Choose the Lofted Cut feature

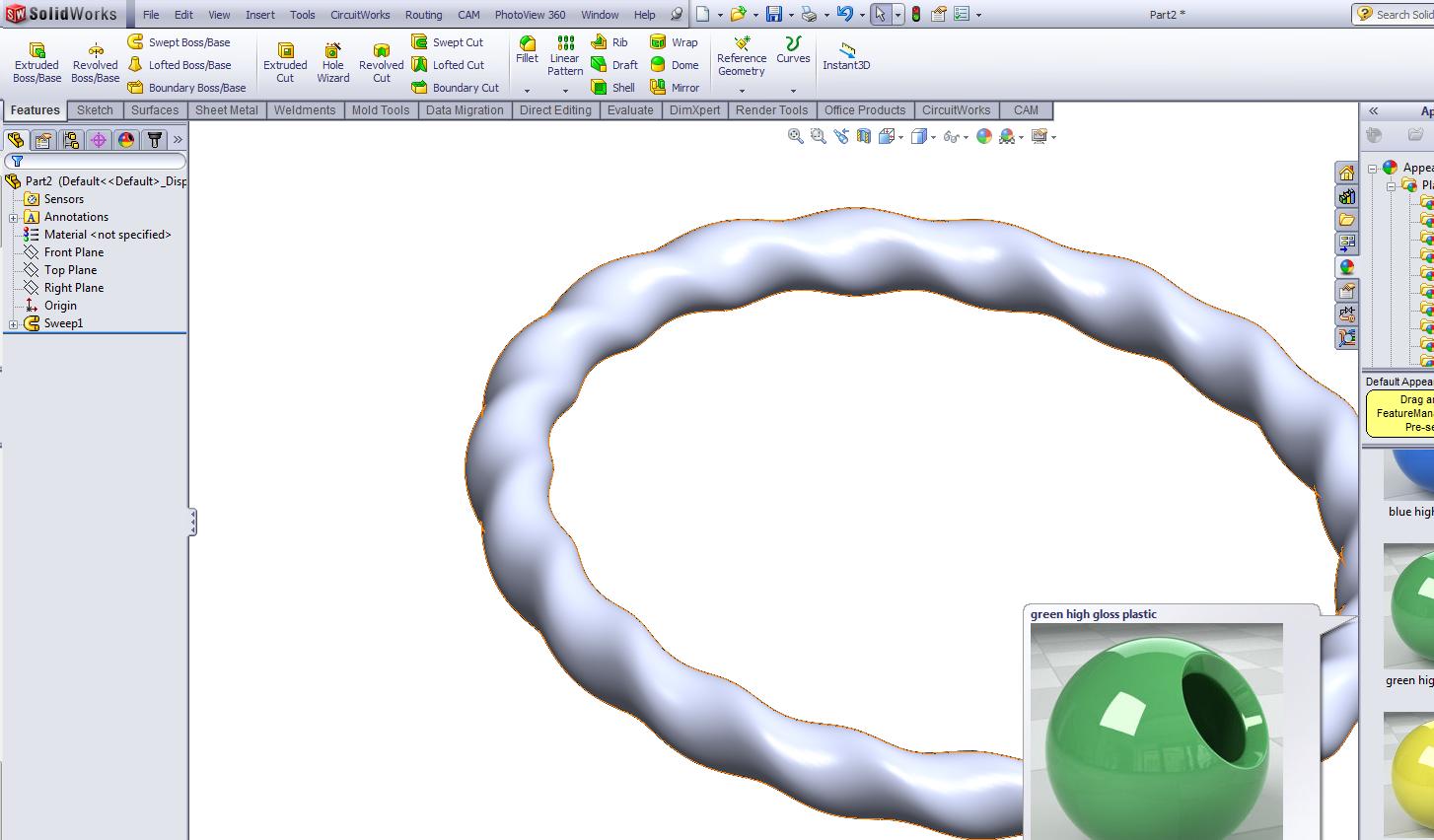coord(448,65)
